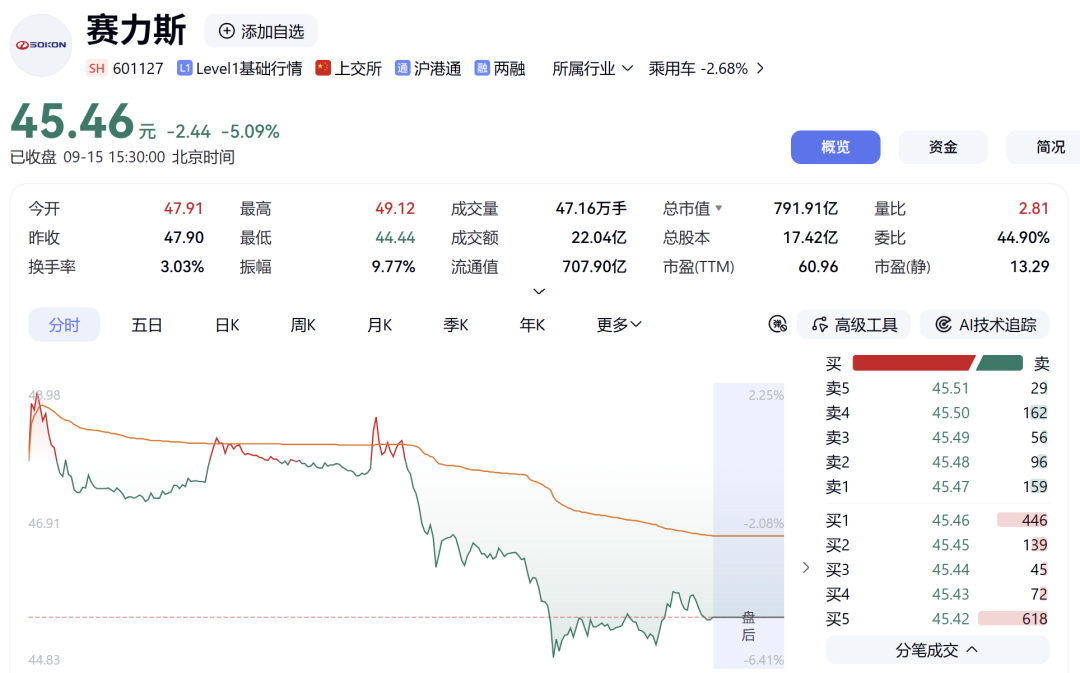Screen dimensions: 1080x673
Task: Click the 量比 value 2.81
Action: [x=1033, y=209]
